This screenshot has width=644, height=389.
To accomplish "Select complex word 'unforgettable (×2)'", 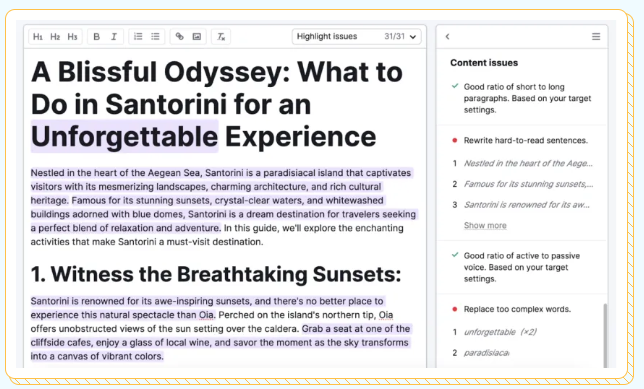I will point(500,332).
